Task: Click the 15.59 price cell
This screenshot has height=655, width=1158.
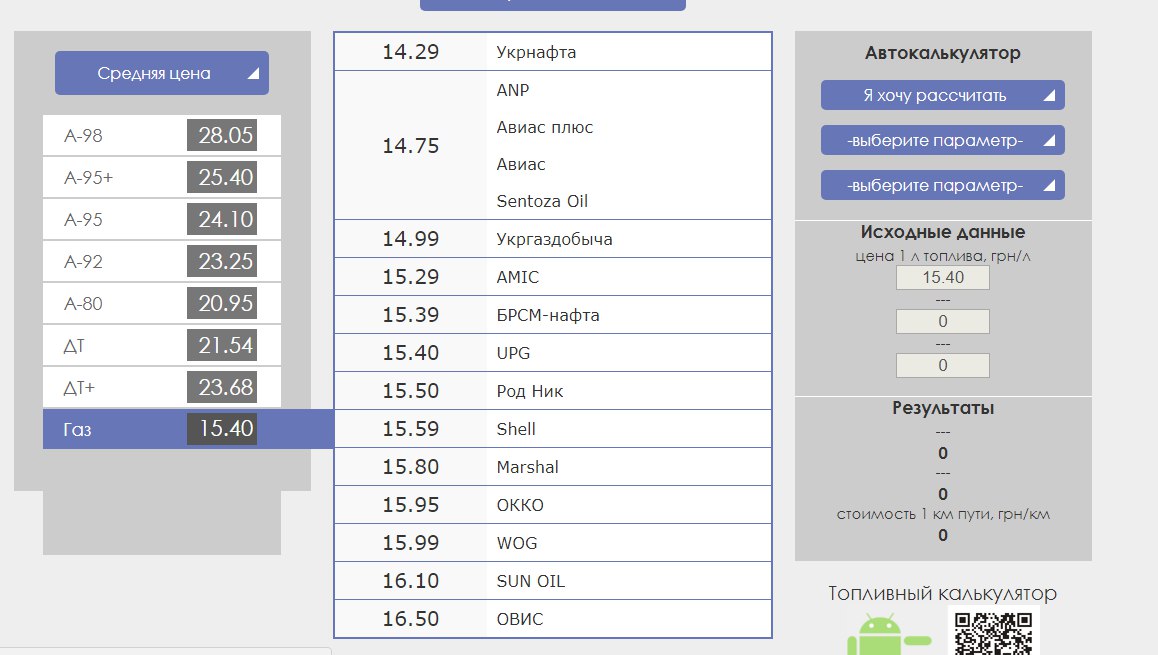Action: (x=411, y=428)
